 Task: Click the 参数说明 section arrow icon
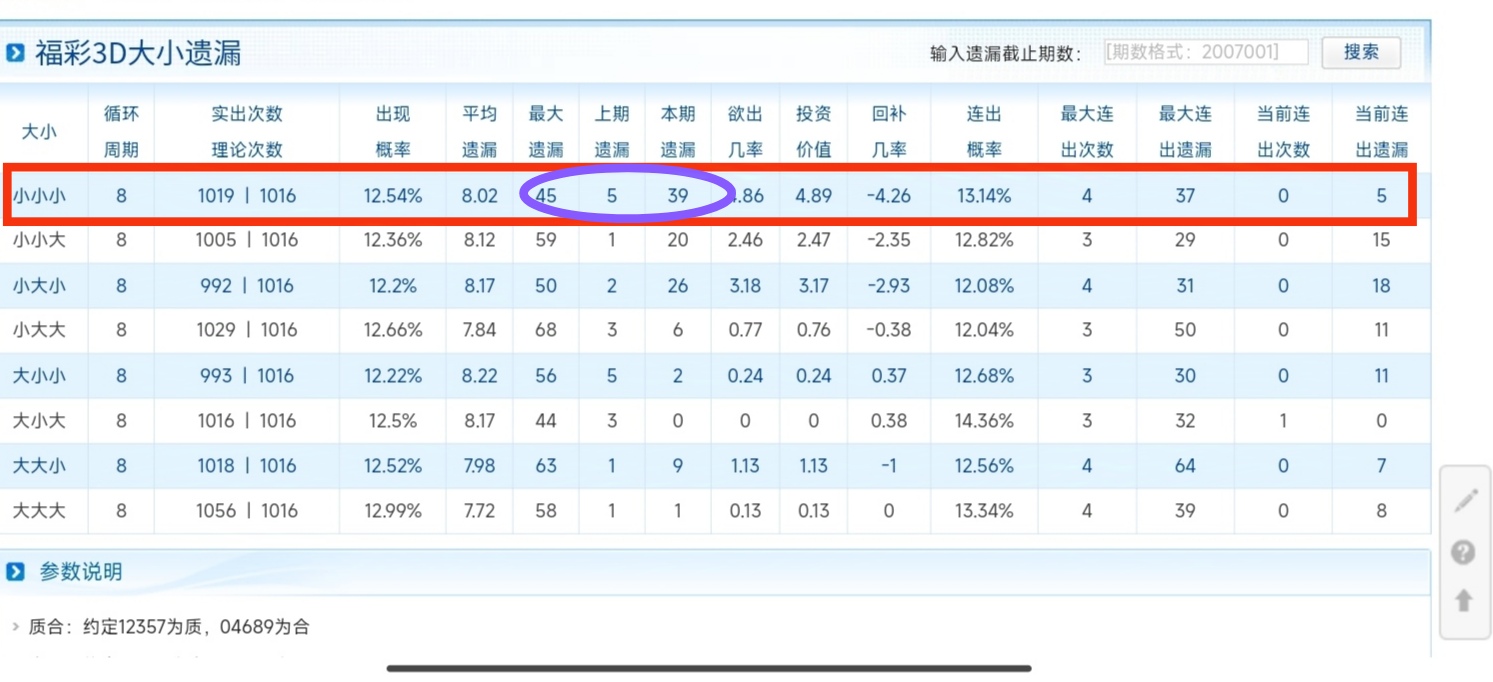(15, 572)
